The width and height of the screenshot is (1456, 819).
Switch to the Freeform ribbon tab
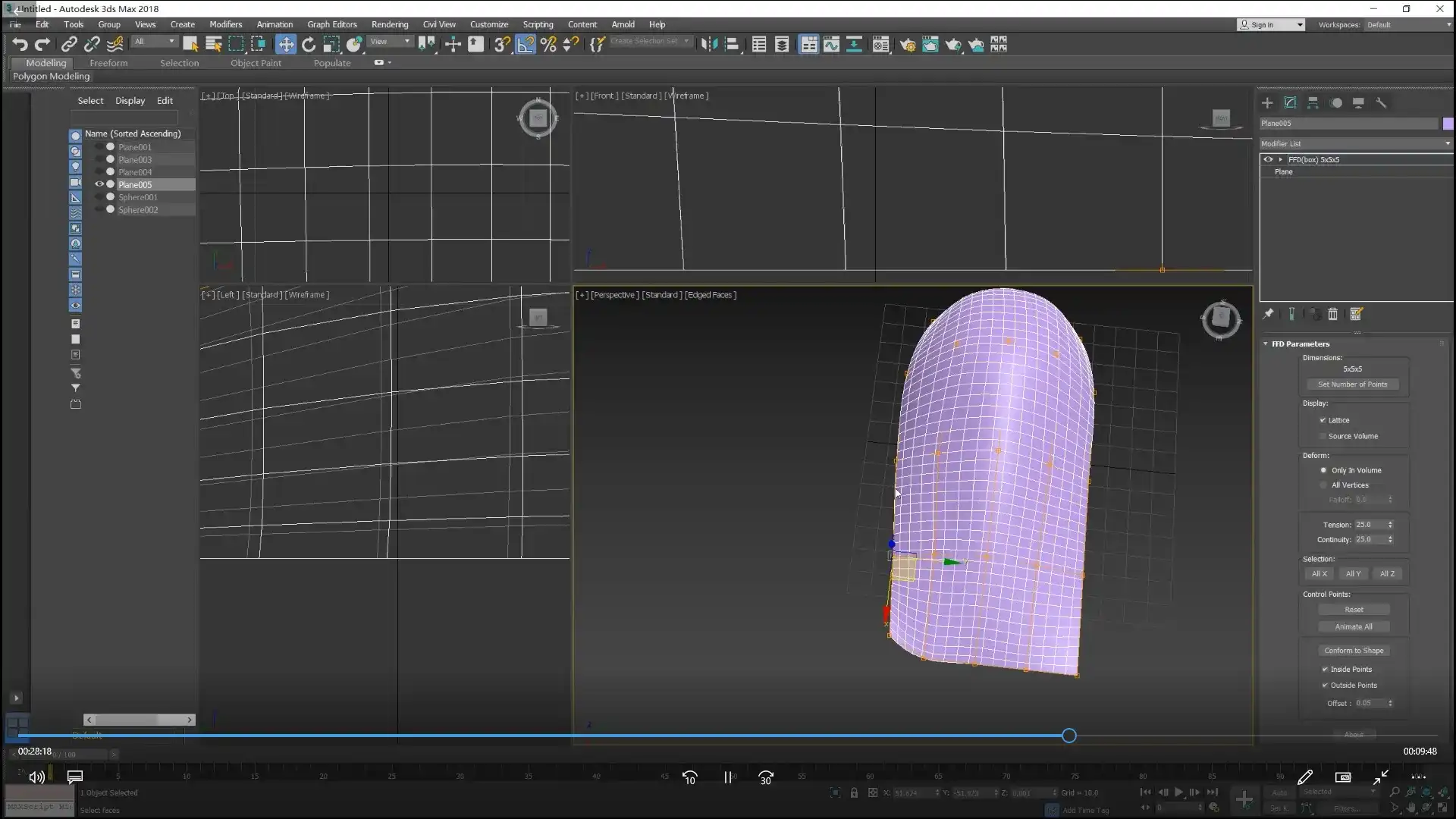coord(108,63)
